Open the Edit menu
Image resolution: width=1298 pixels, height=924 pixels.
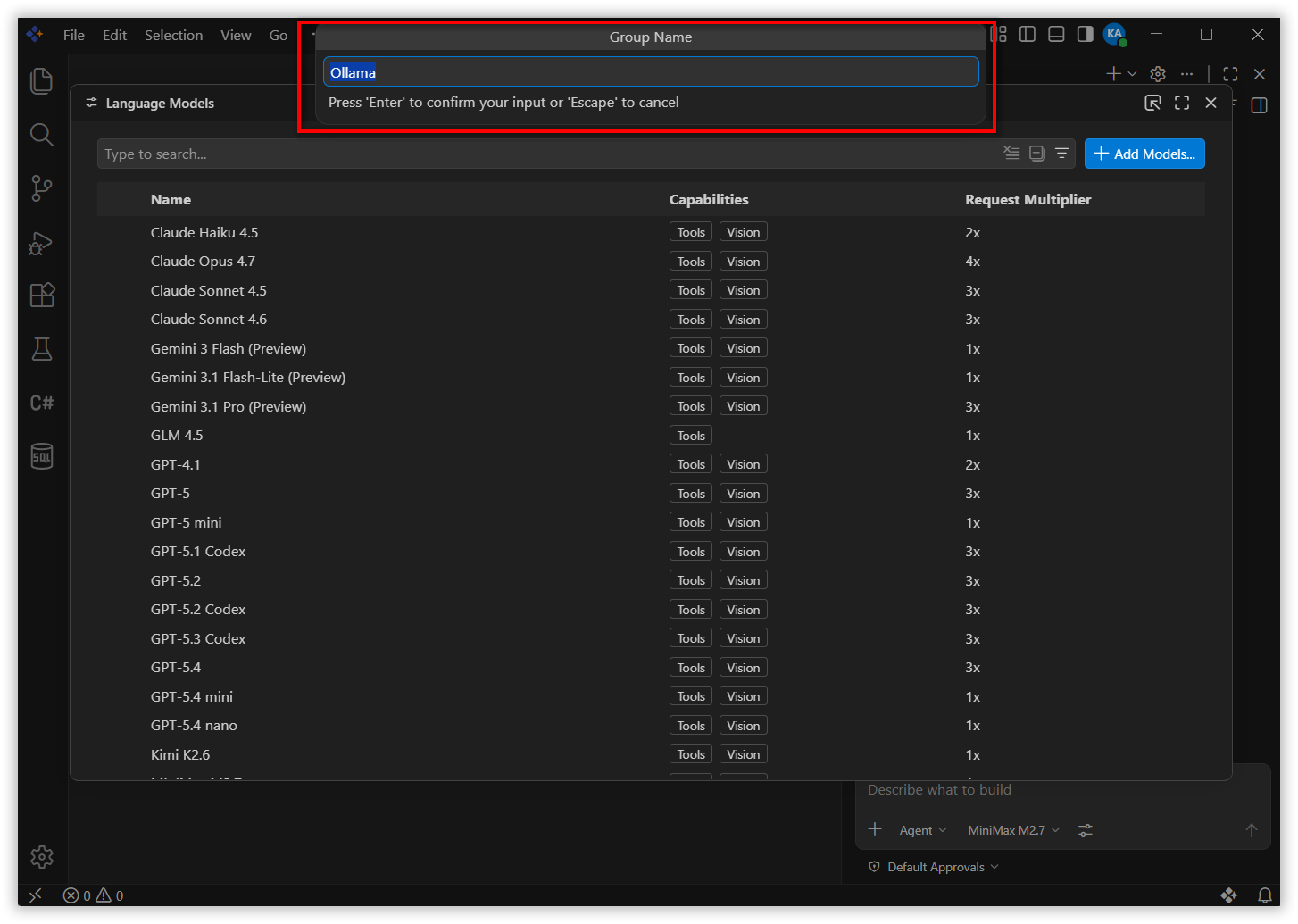pyautogui.click(x=114, y=35)
